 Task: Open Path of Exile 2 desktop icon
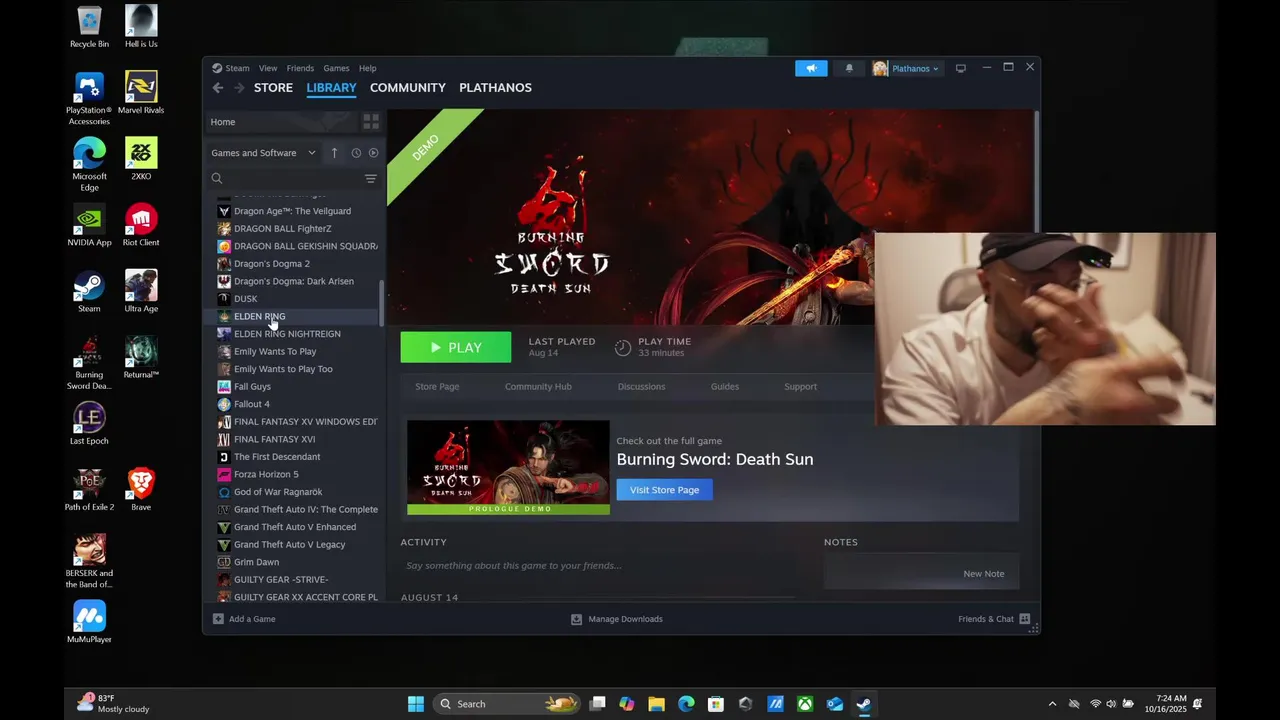[89, 490]
